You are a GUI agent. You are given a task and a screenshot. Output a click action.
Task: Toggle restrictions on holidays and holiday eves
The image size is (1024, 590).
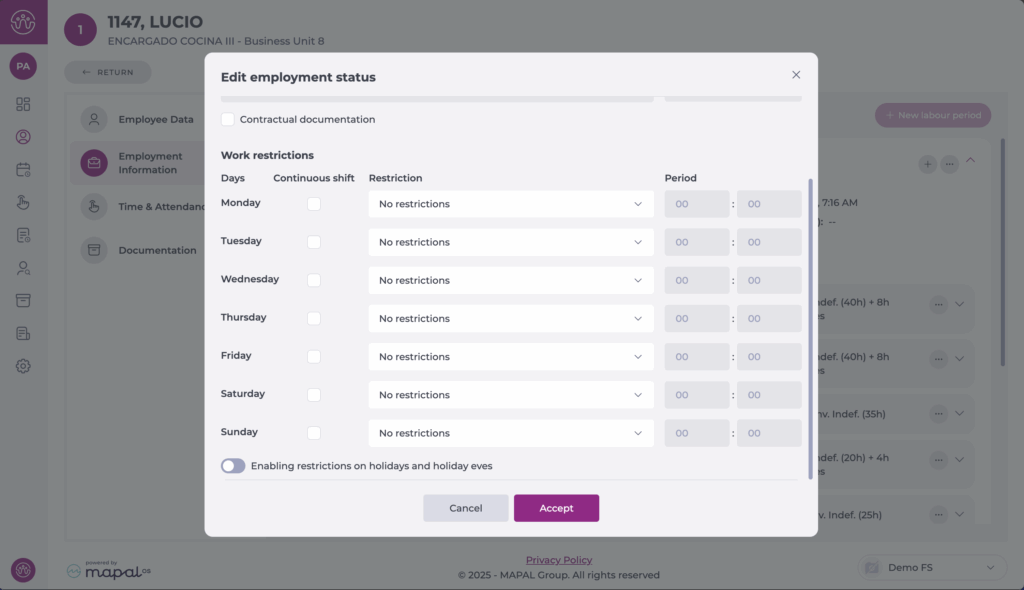[x=233, y=466]
